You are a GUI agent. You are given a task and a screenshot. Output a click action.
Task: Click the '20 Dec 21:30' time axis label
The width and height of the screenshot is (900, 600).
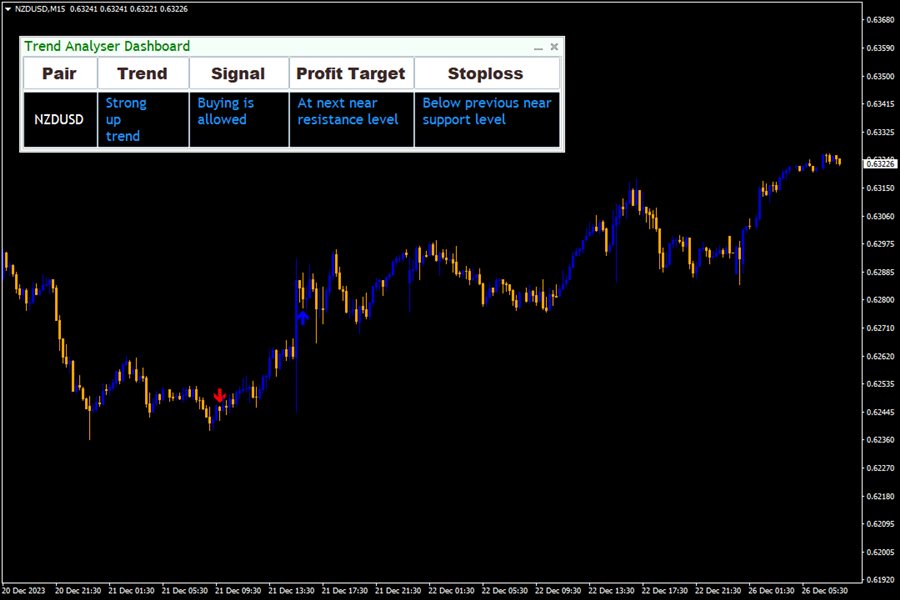(78, 590)
